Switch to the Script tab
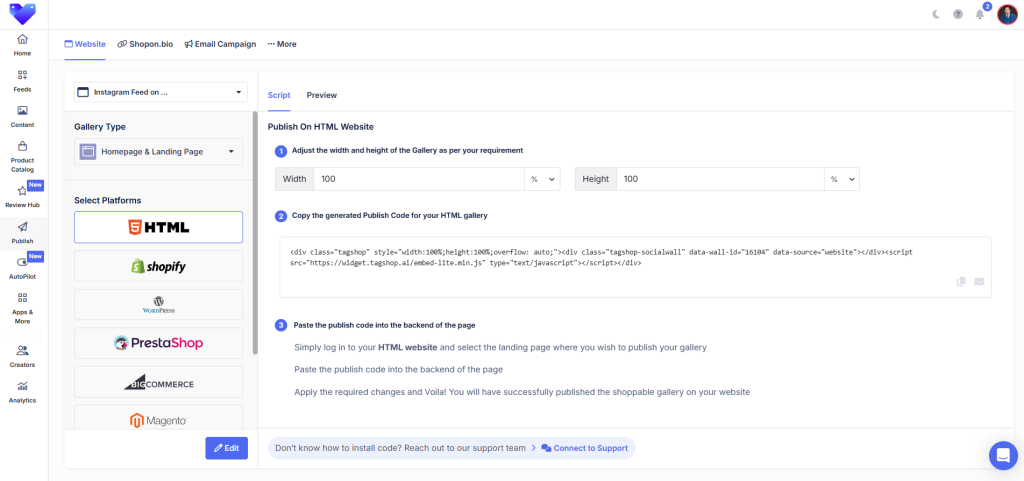 click(279, 95)
